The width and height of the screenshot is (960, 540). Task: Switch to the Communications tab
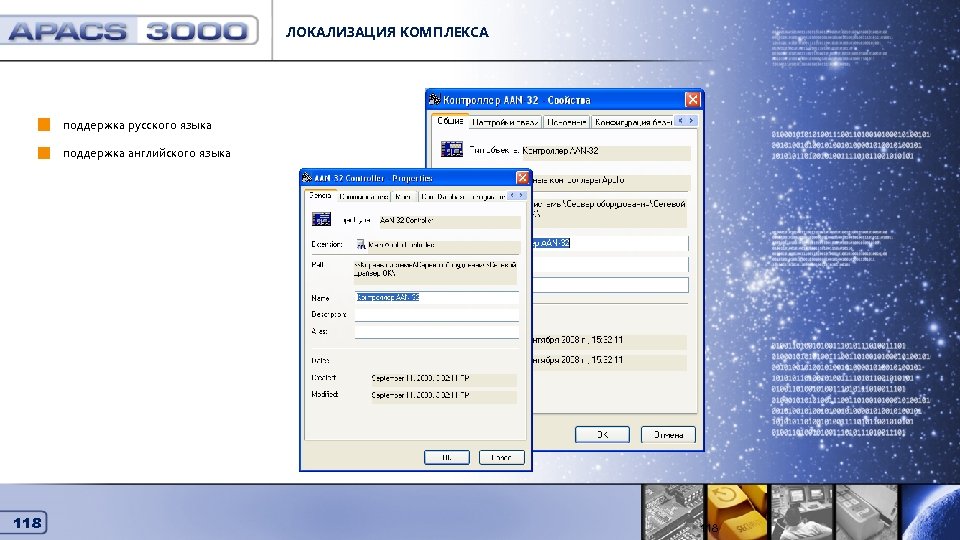pos(364,197)
